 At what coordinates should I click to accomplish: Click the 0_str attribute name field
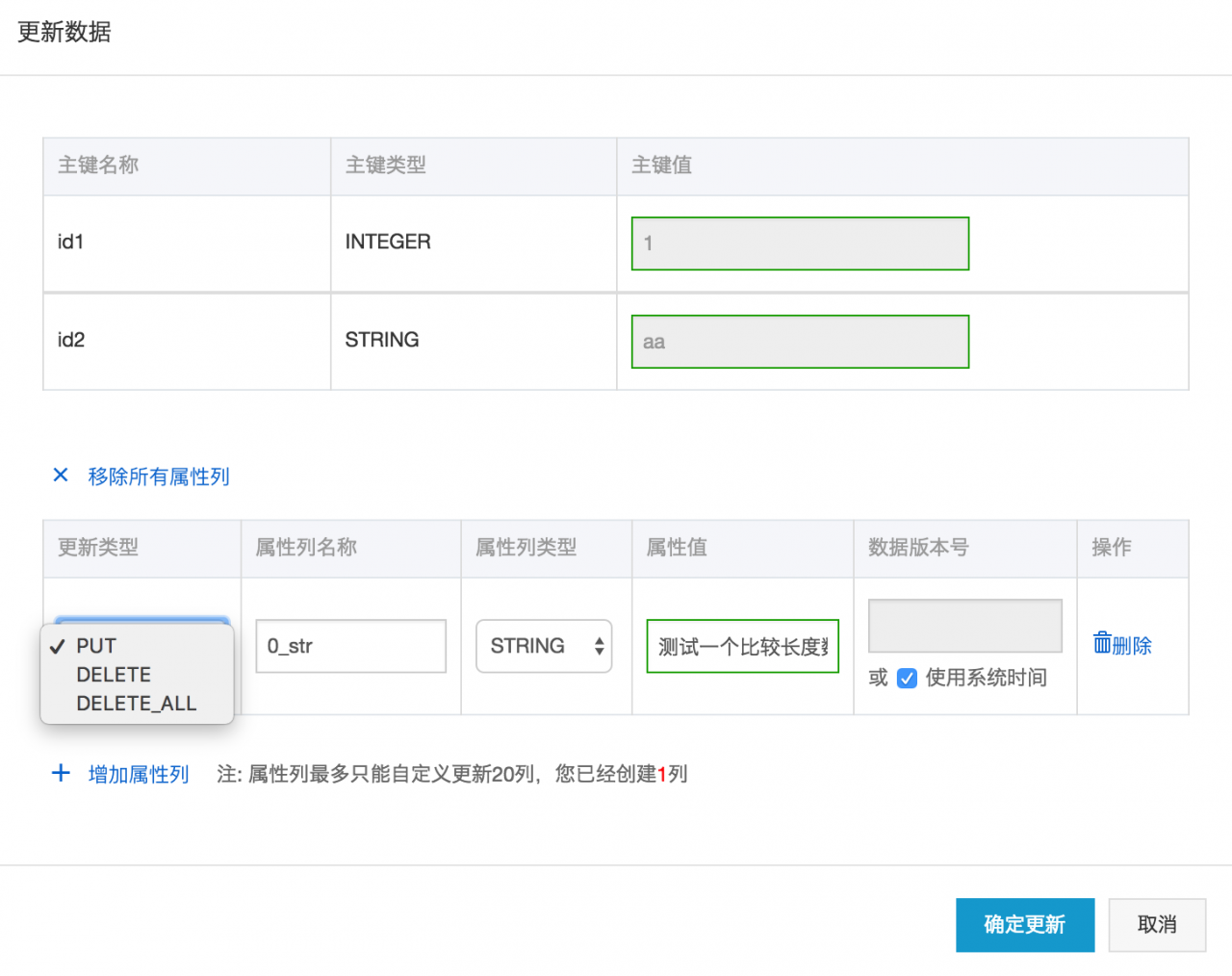pyautogui.click(x=351, y=646)
